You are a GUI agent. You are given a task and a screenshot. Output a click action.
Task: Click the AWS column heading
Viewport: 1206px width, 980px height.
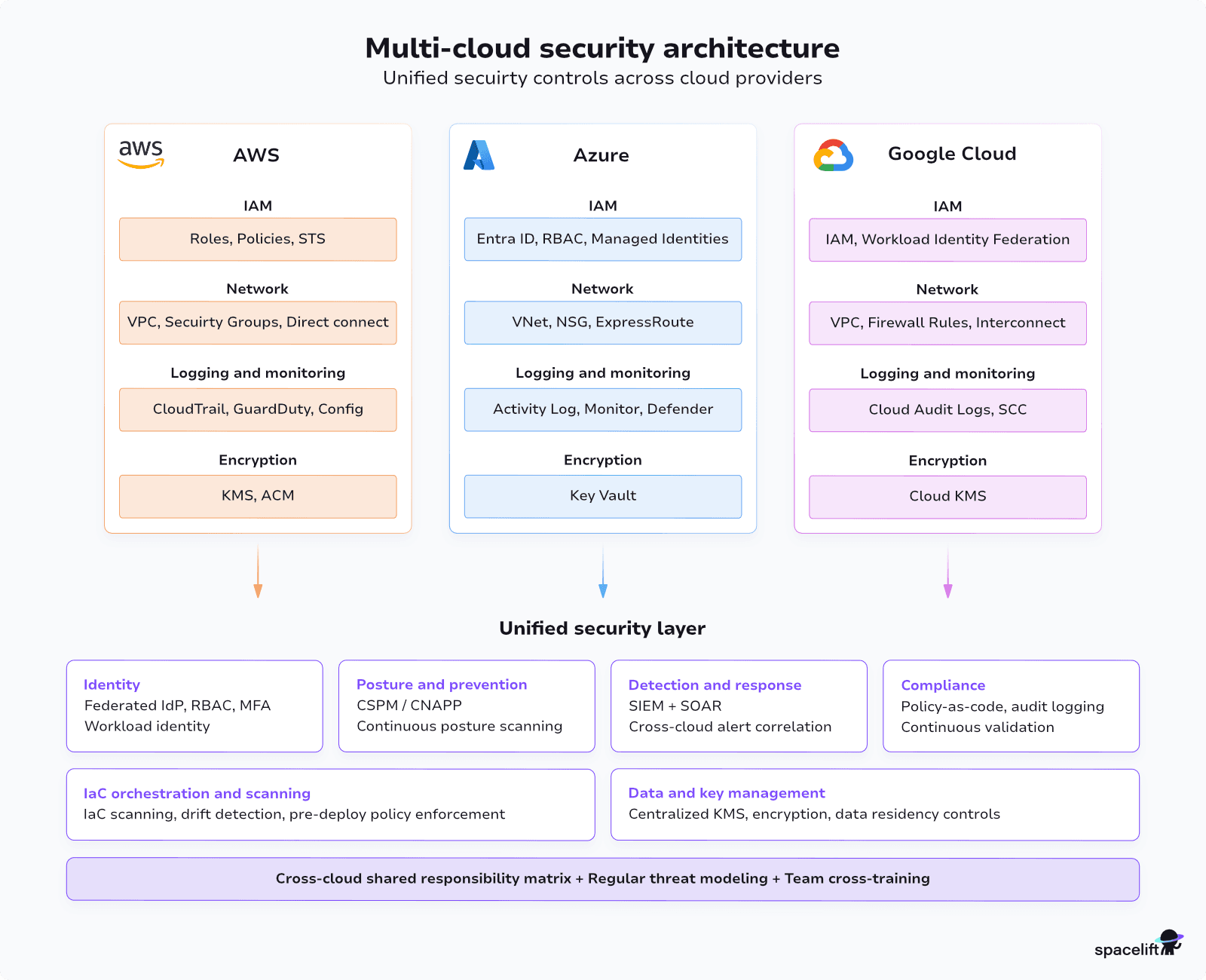tap(256, 155)
